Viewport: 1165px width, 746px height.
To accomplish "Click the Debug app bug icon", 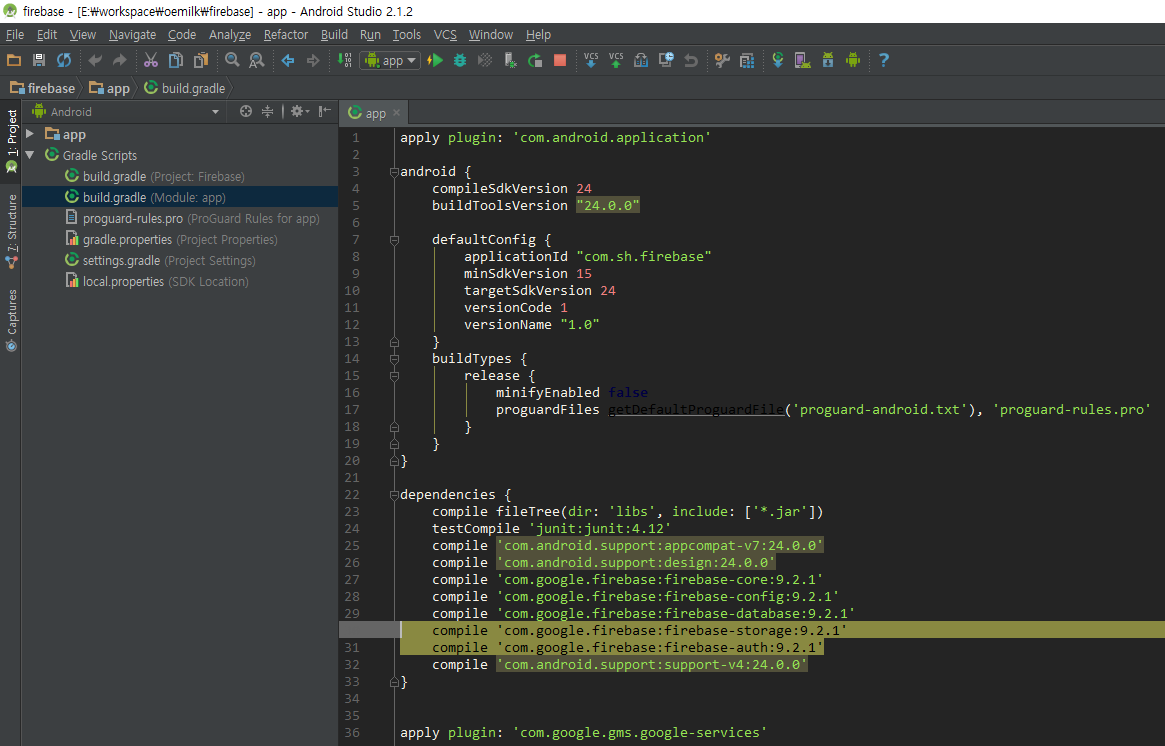I will [460, 61].
